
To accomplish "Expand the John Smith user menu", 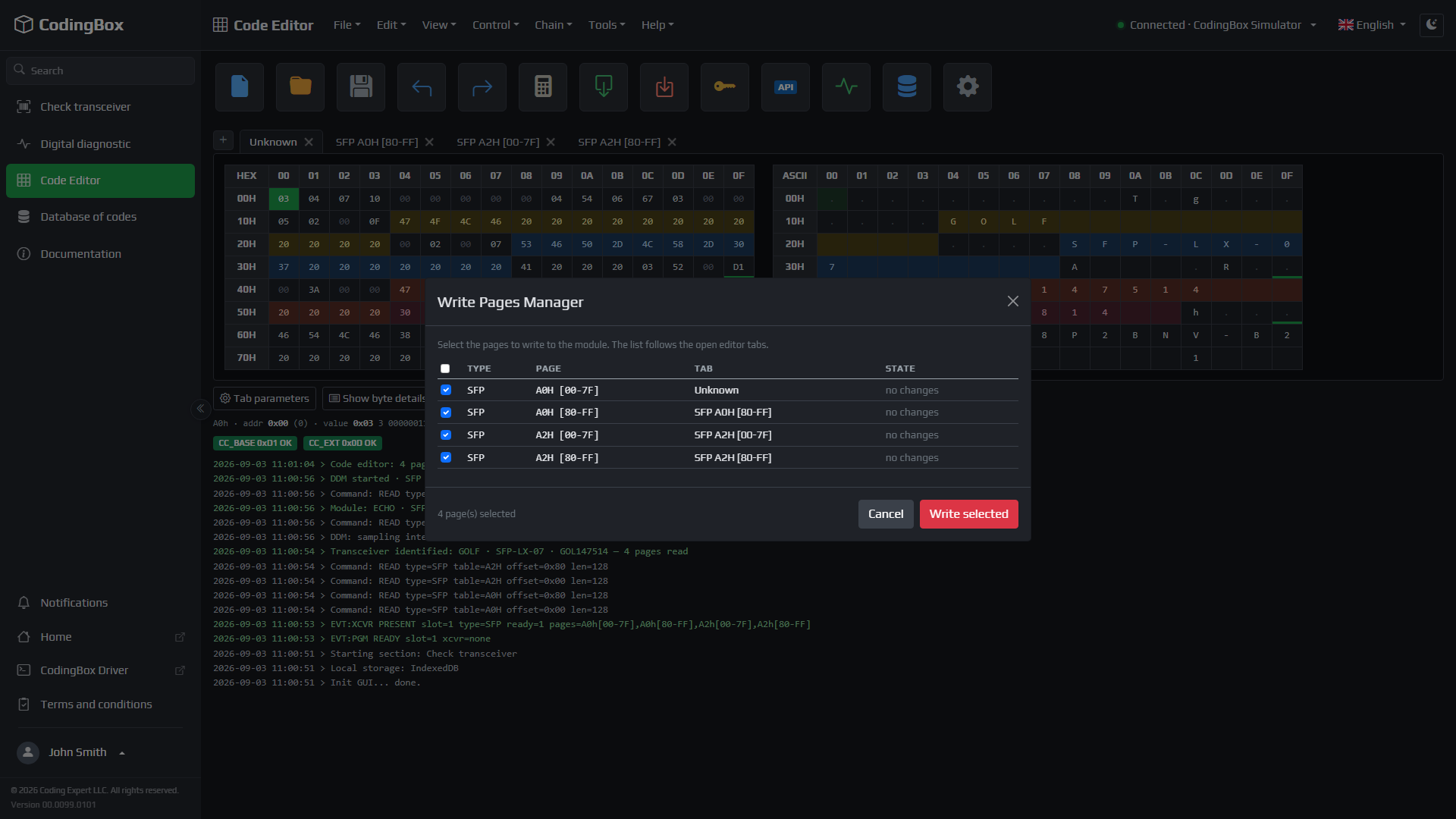I will [x=71, y=752].
